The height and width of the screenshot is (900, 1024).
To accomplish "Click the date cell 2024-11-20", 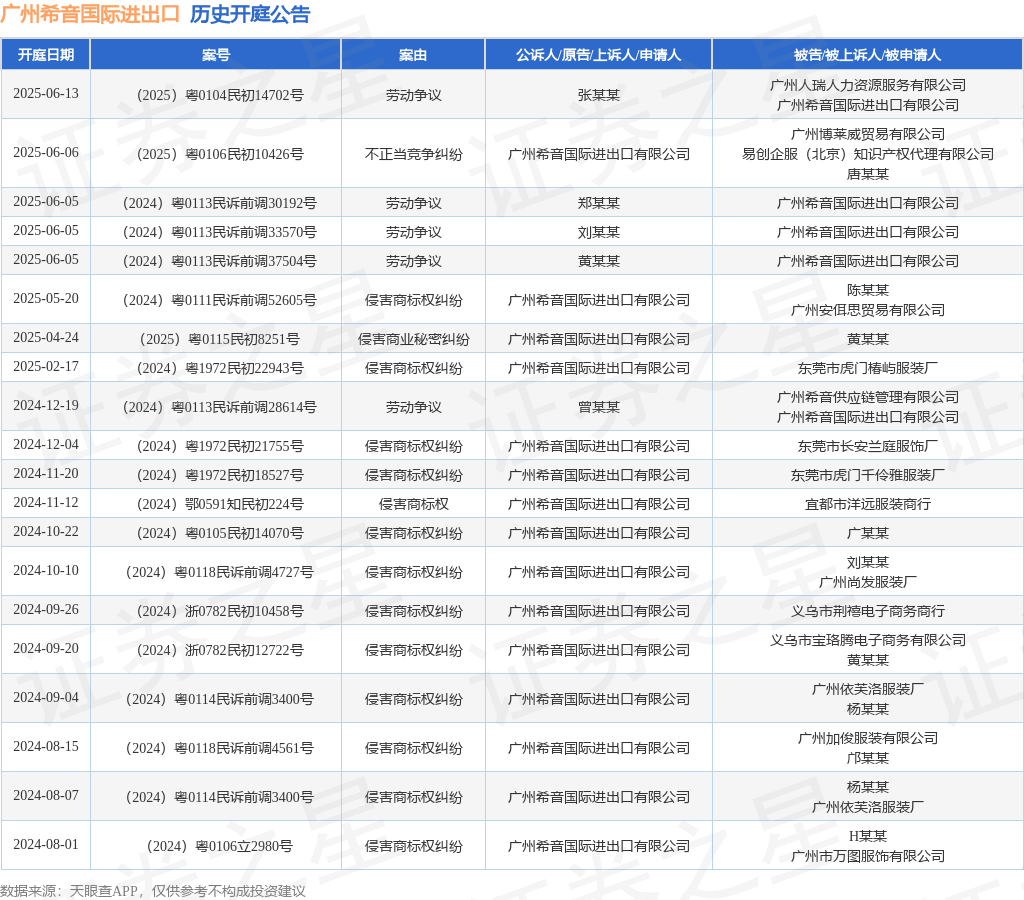I will 46,474.
